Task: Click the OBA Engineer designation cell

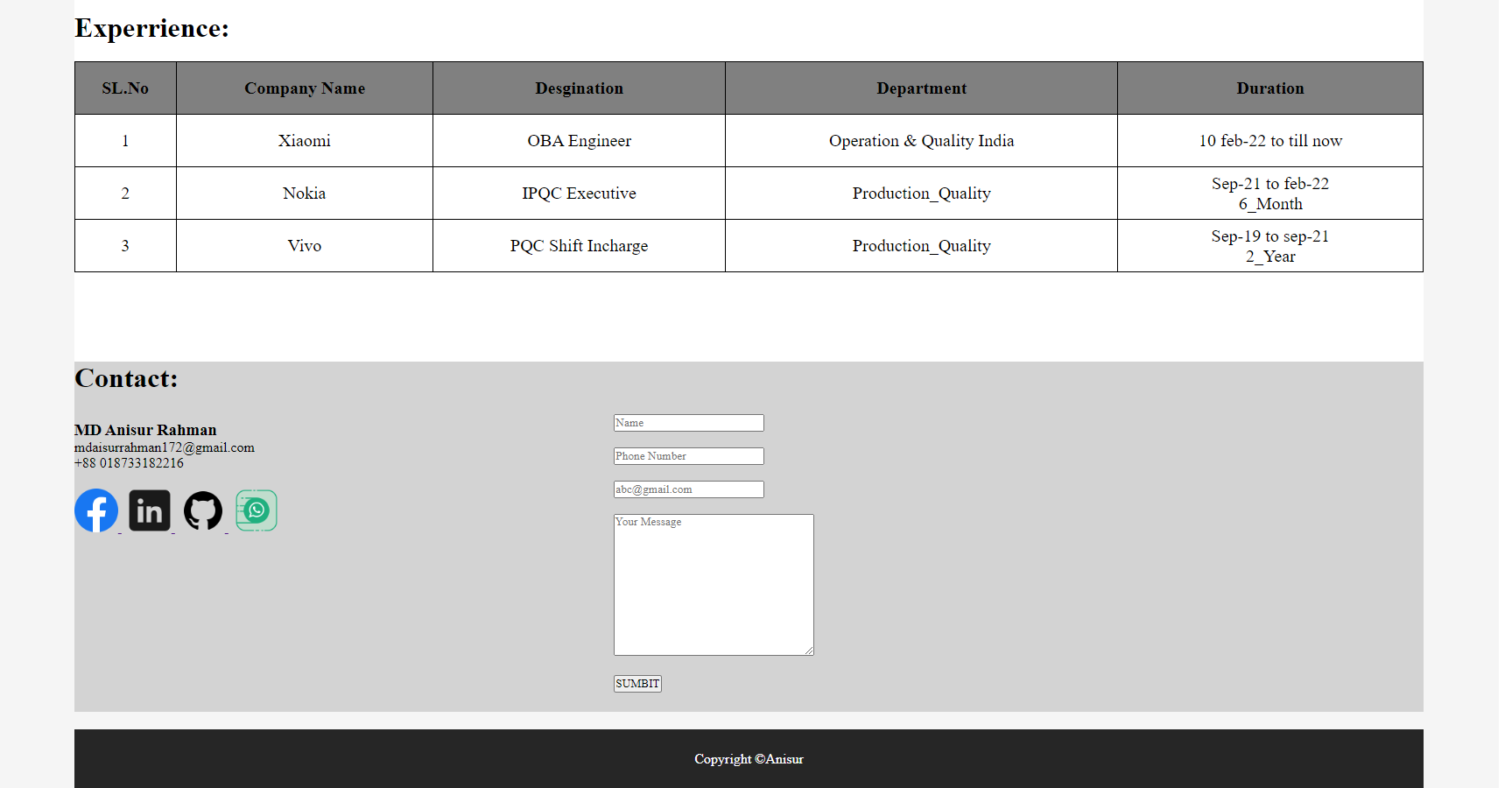Action: click(x=580, y=141)
